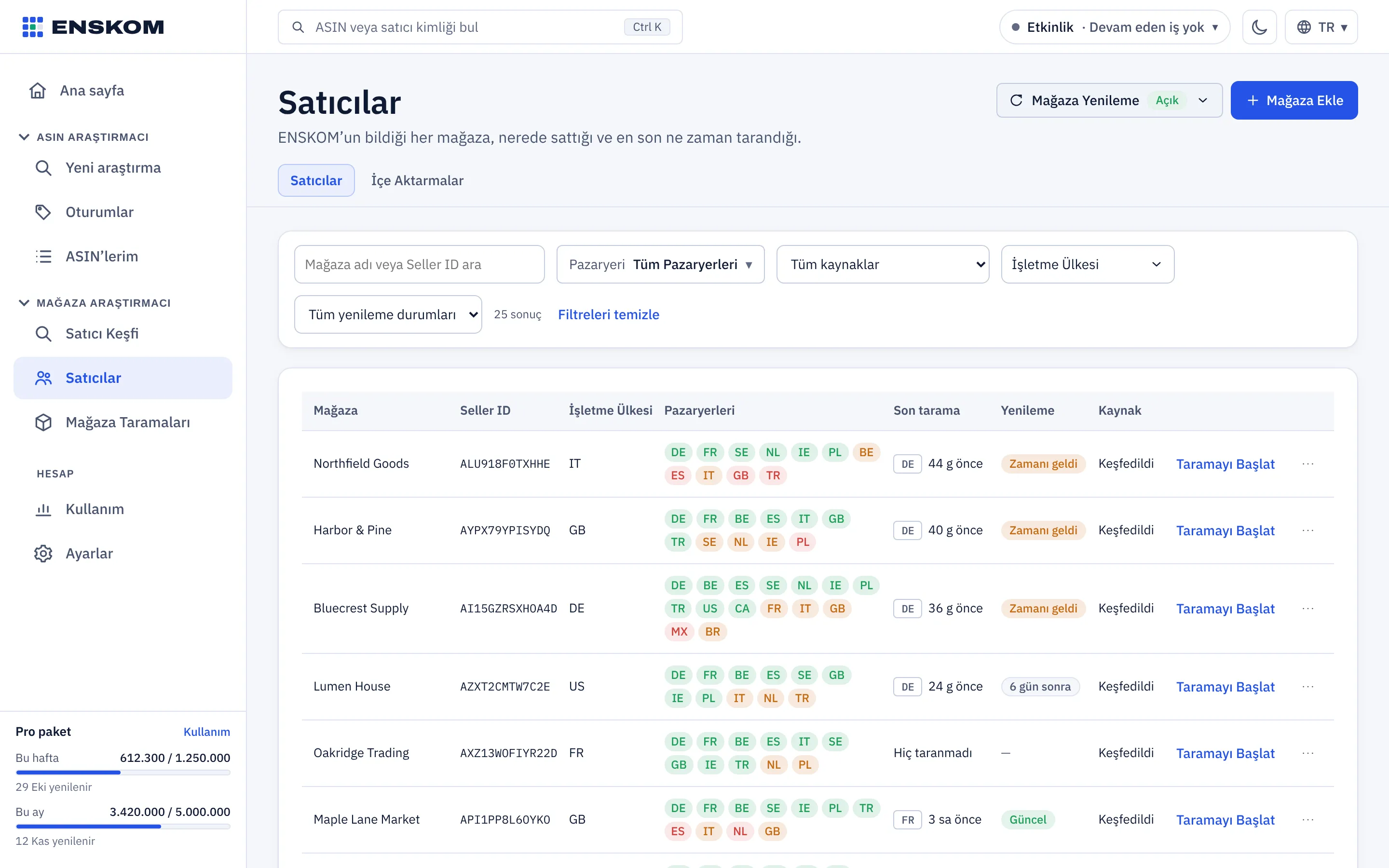Click the Seller ID column header
Viewport: 1389px width, 868px height.
[x=485, y=410]
